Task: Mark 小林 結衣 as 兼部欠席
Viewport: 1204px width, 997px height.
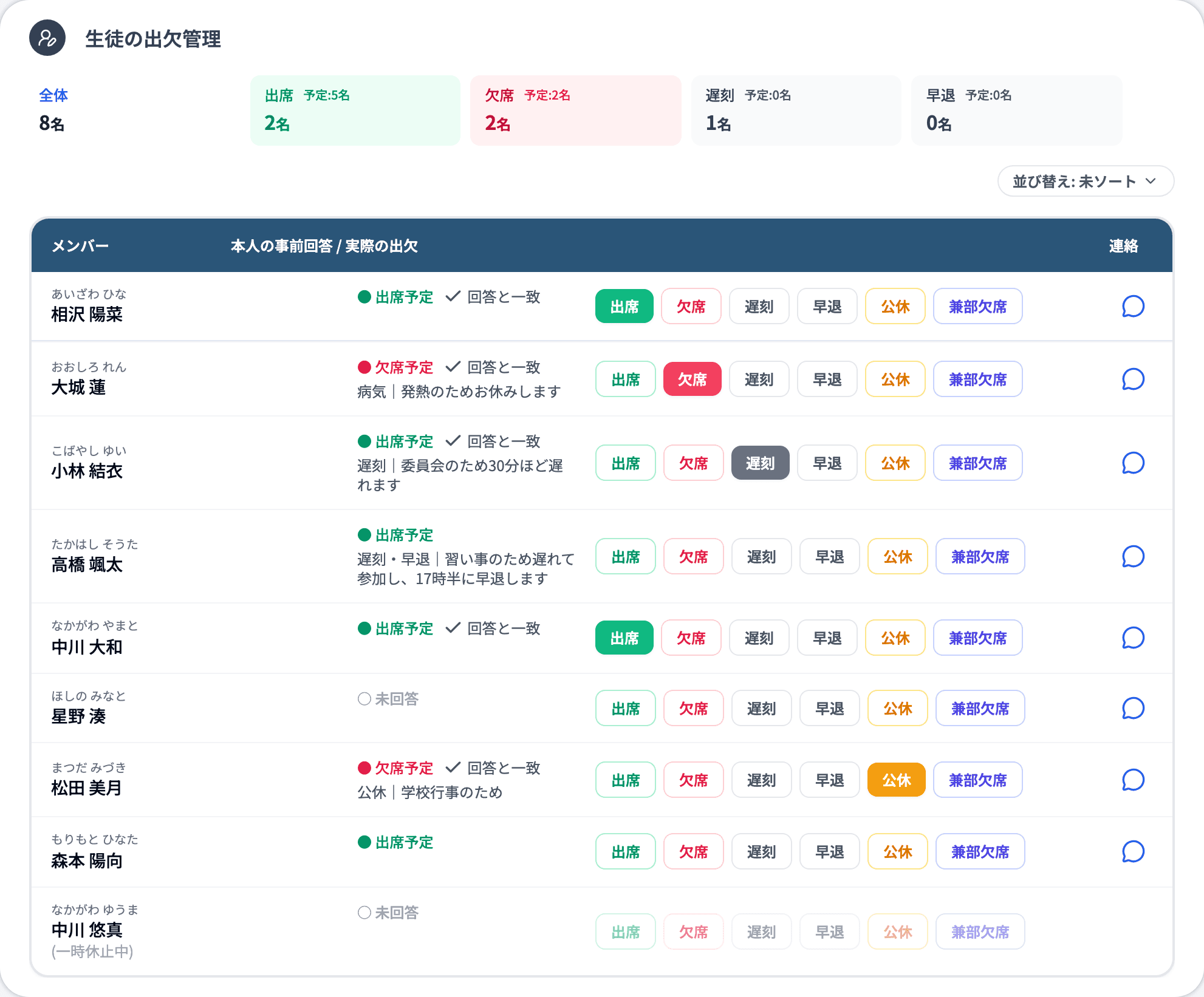Action: pos(978,463)
